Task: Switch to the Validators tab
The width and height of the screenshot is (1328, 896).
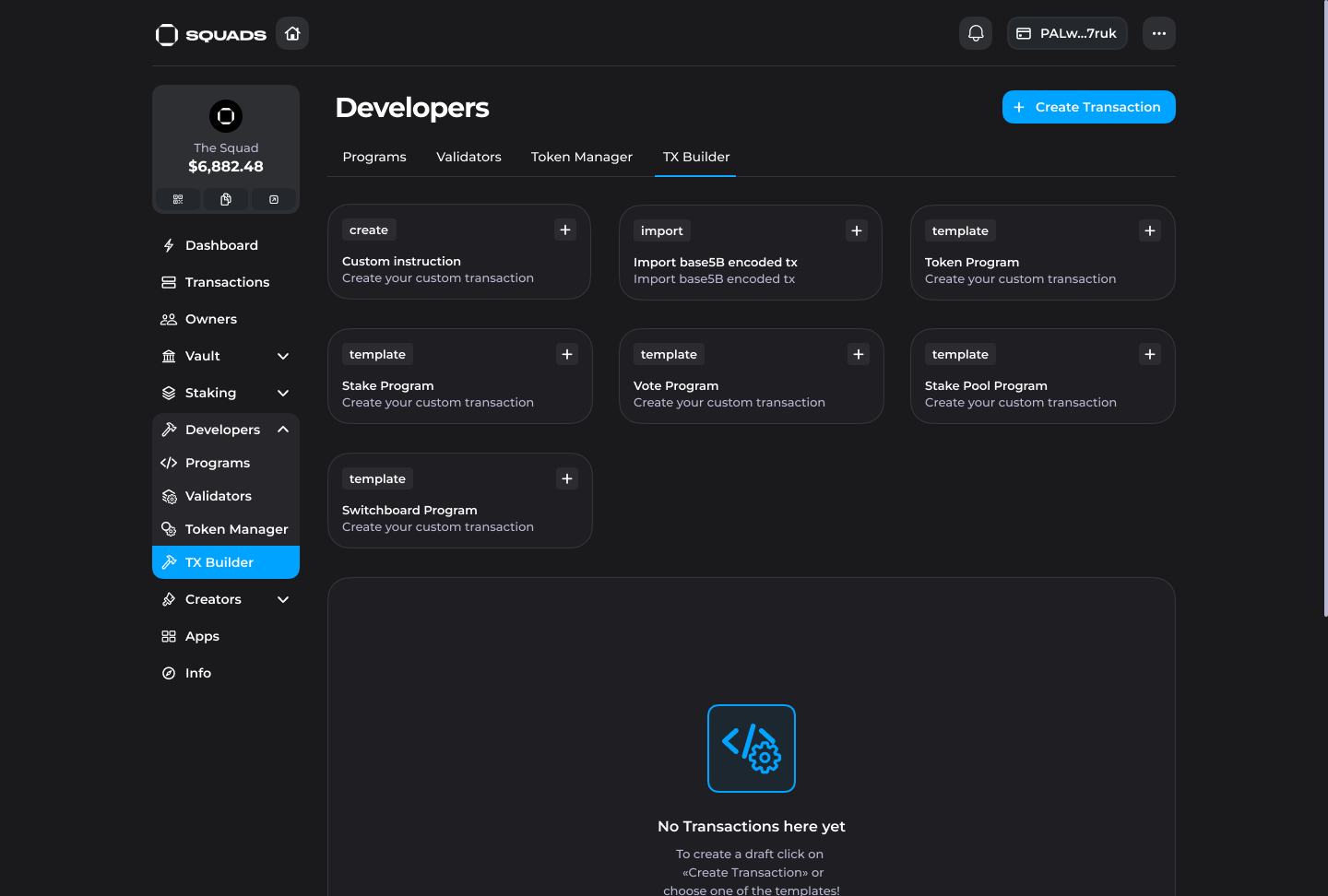Action: pos(468,157)
